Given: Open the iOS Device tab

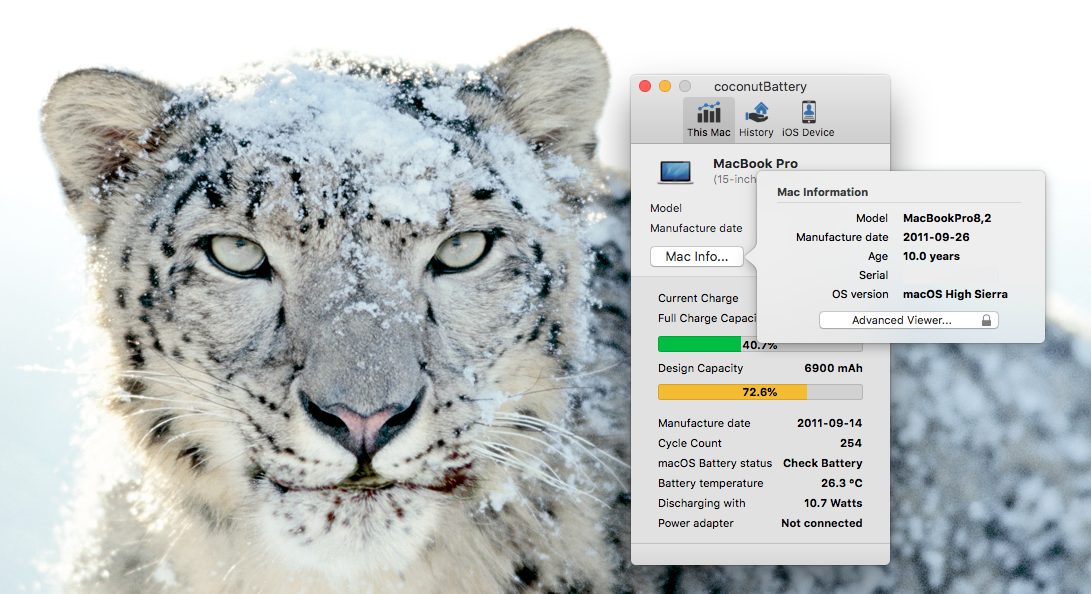Looking at the screenshot, I should pos(807,119).
